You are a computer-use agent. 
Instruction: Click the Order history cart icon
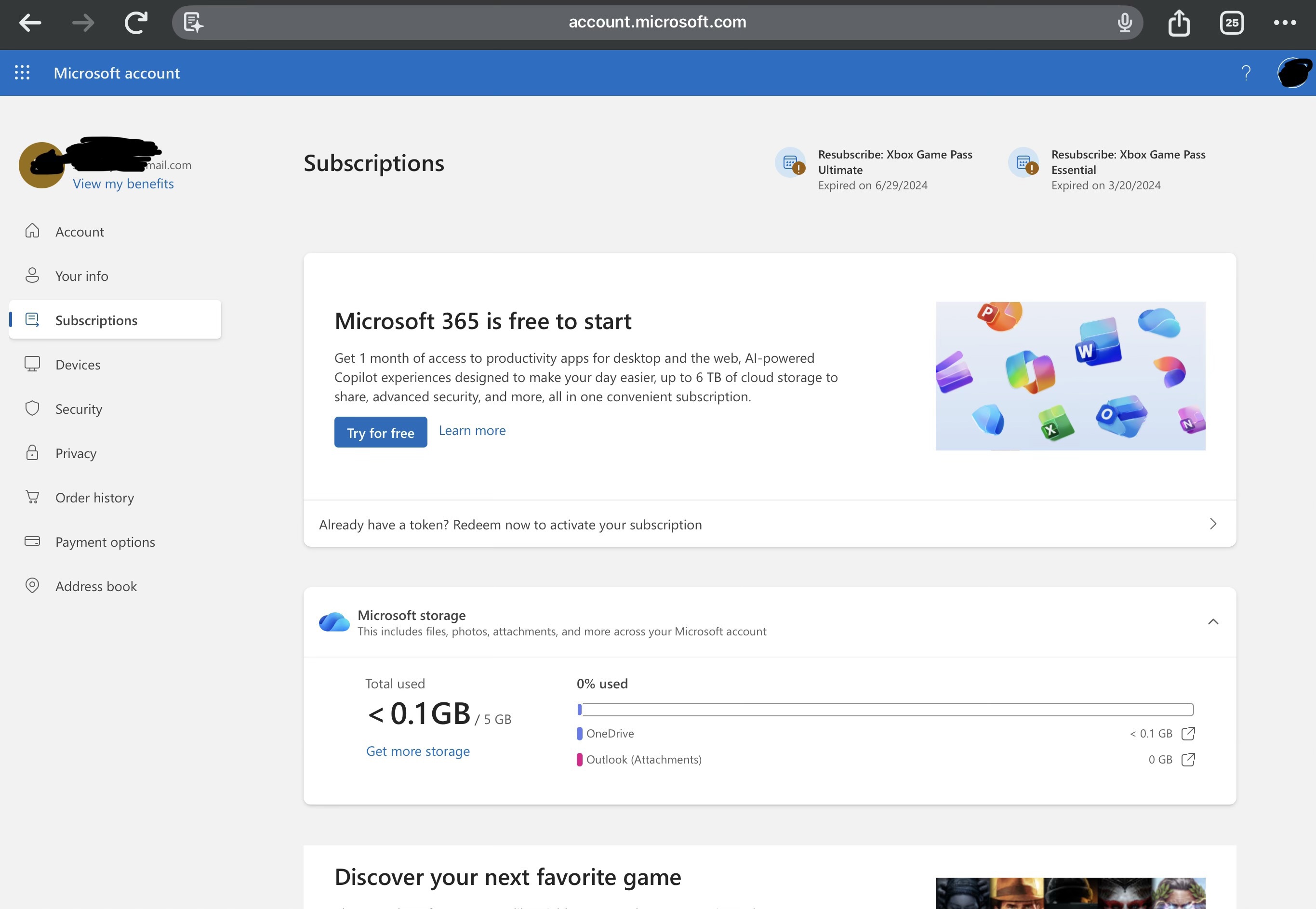pos(32,497)
